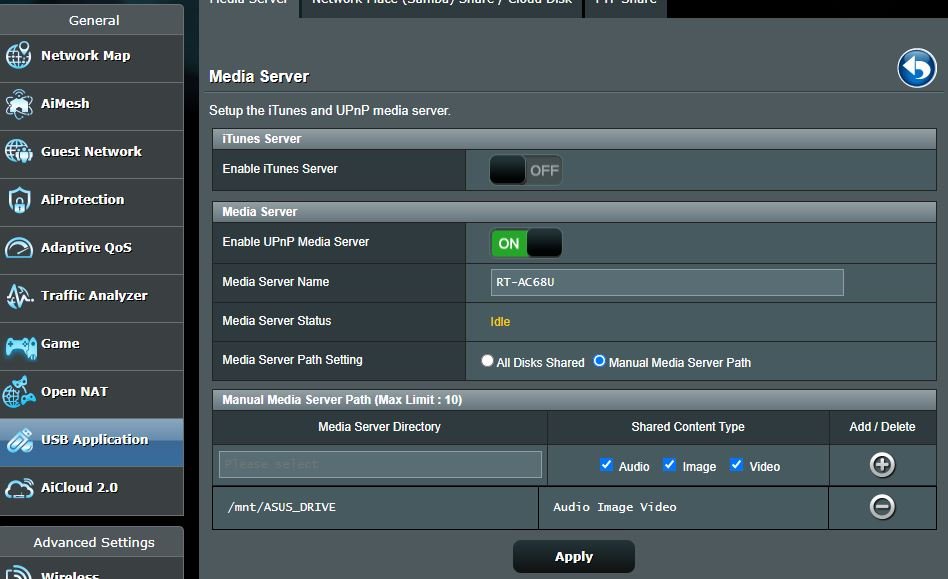Click the Apply button
The image size is (948, 579).
[x=574, y=557]
